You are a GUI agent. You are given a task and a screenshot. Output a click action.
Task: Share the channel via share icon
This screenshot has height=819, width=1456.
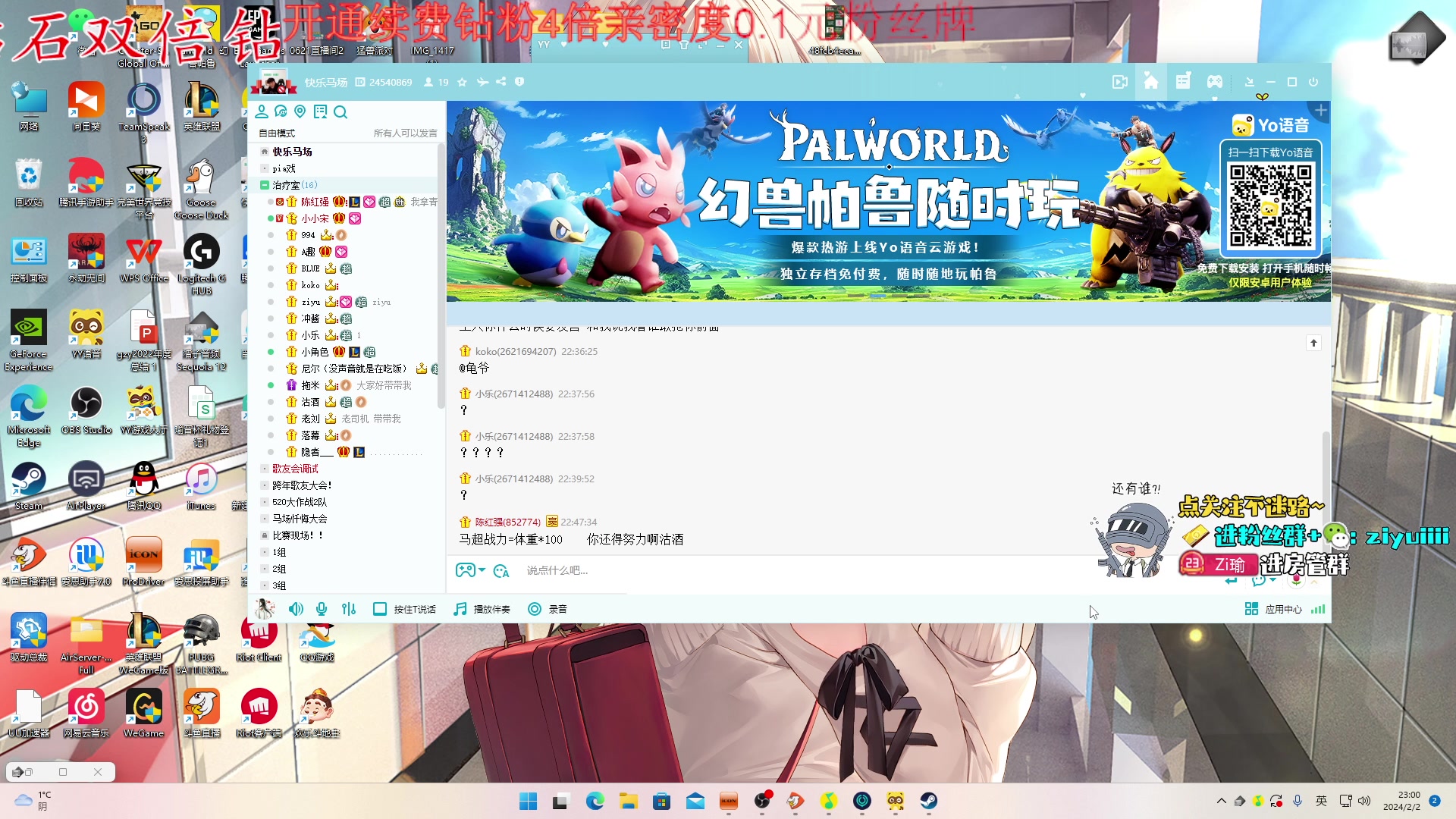tap(500, 82)
